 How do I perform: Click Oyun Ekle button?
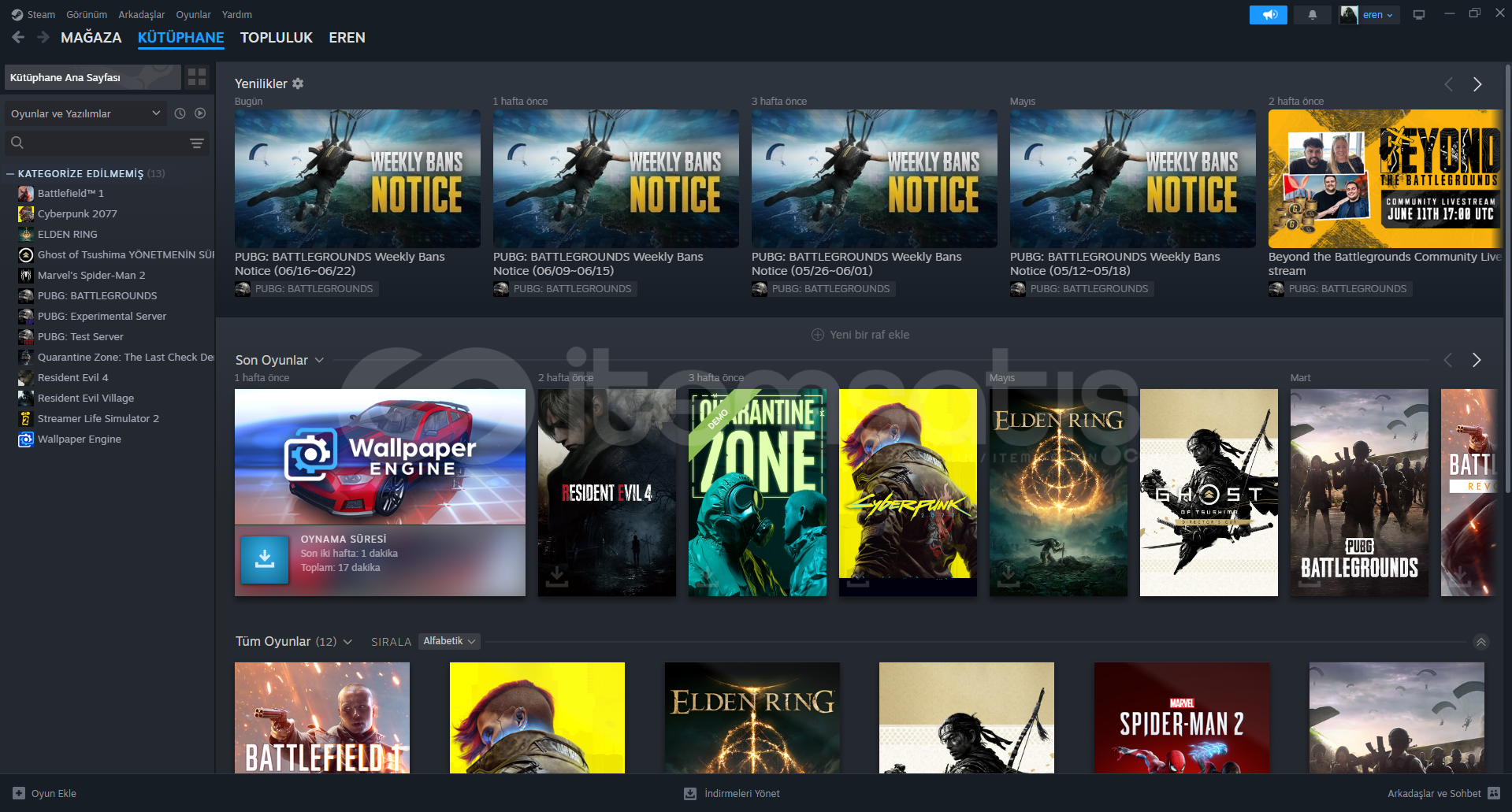click(45, 793)
